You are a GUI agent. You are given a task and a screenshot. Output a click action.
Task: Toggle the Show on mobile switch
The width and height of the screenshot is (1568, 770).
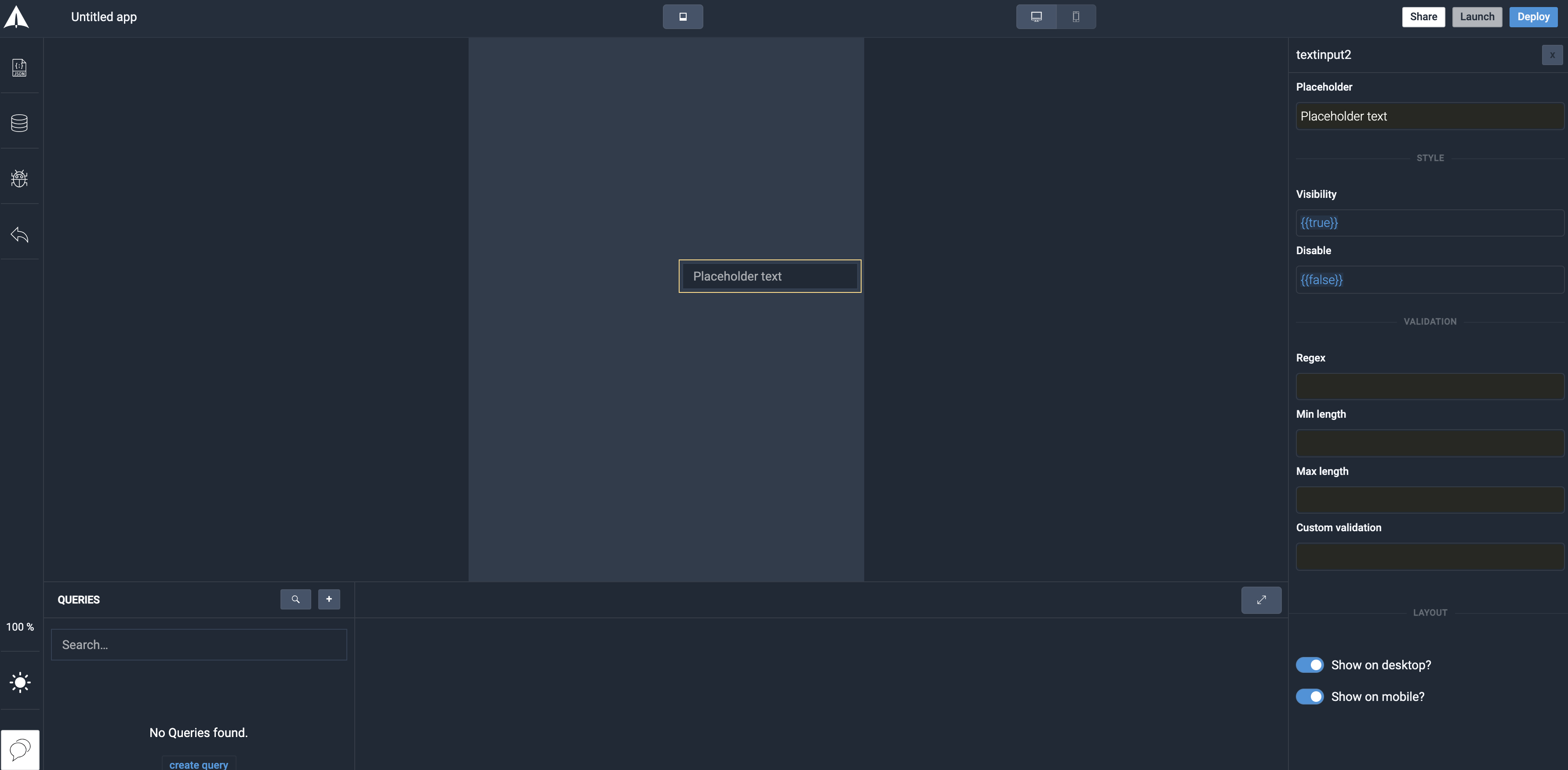1310,697
